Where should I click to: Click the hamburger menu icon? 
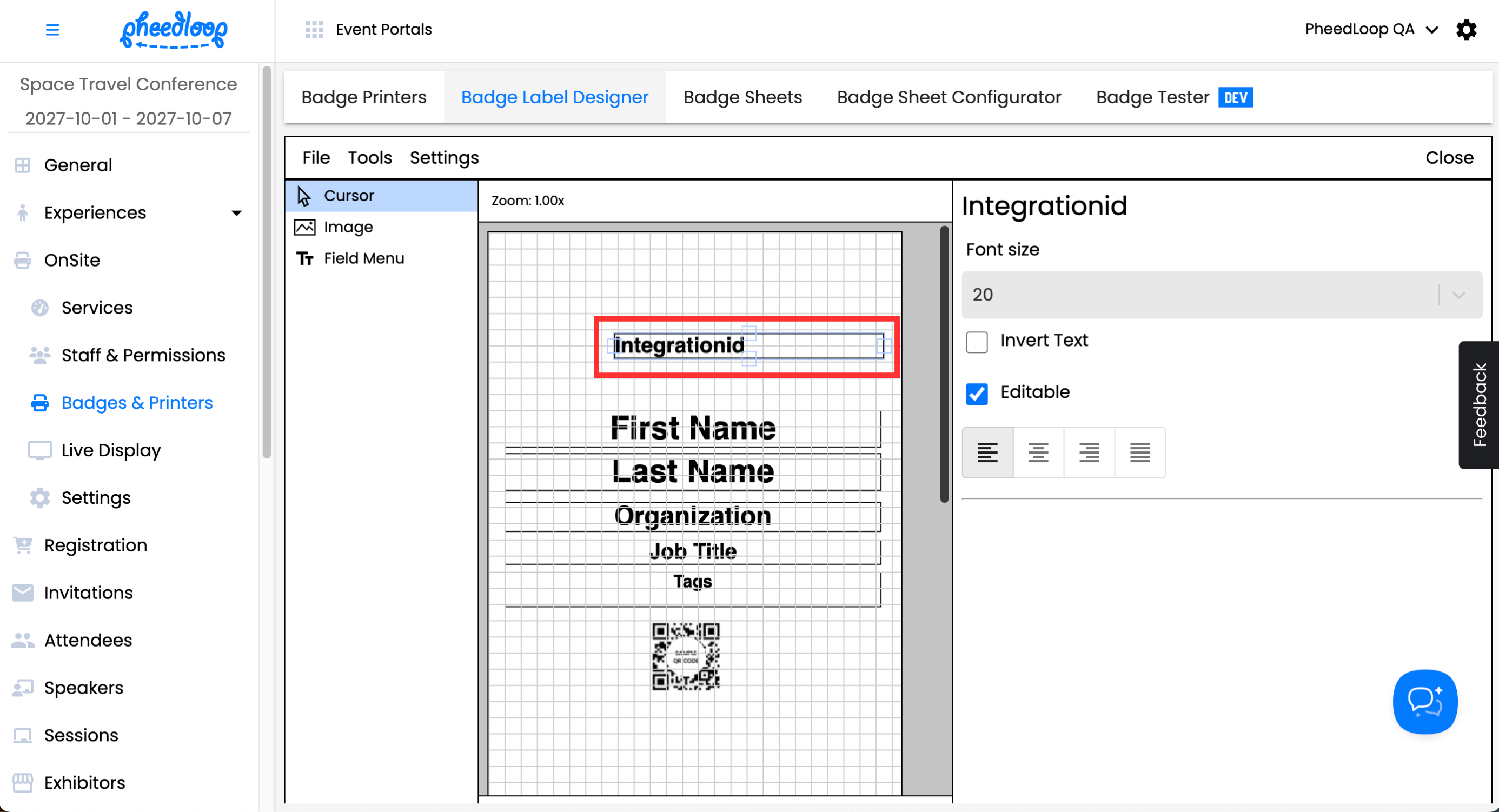52,29
